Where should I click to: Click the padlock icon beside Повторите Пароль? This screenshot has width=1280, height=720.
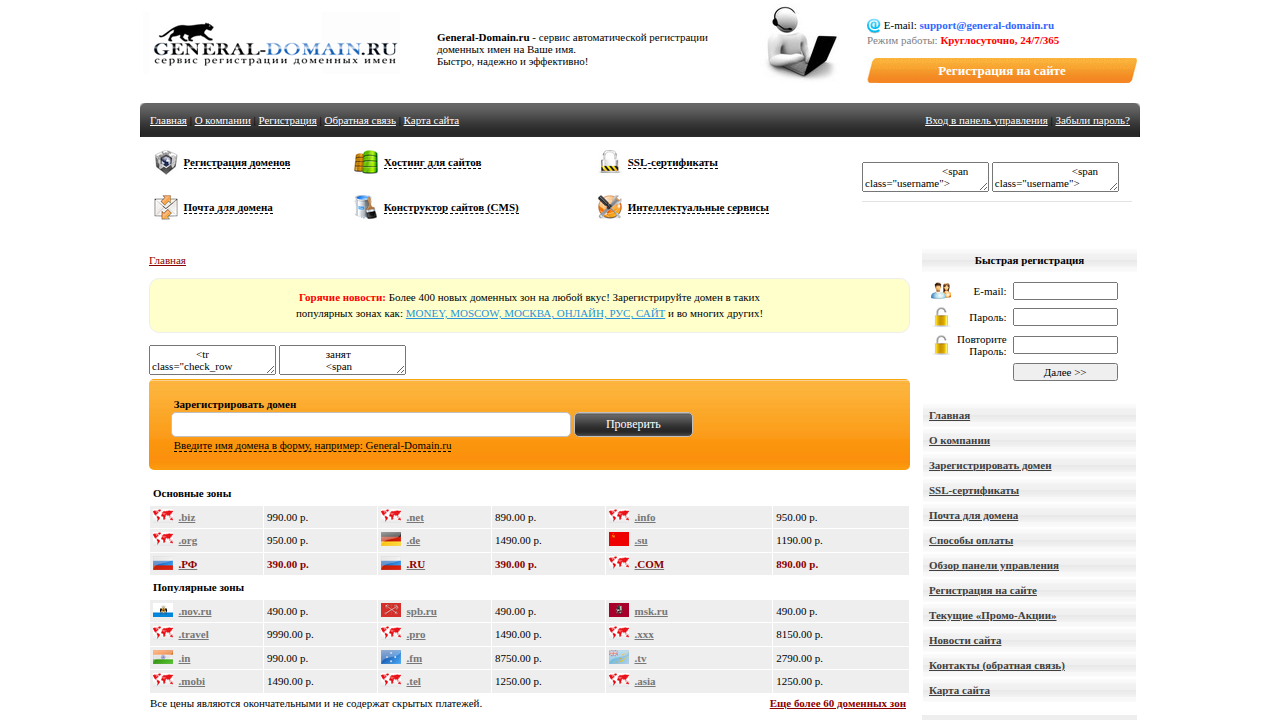point(941,345)
